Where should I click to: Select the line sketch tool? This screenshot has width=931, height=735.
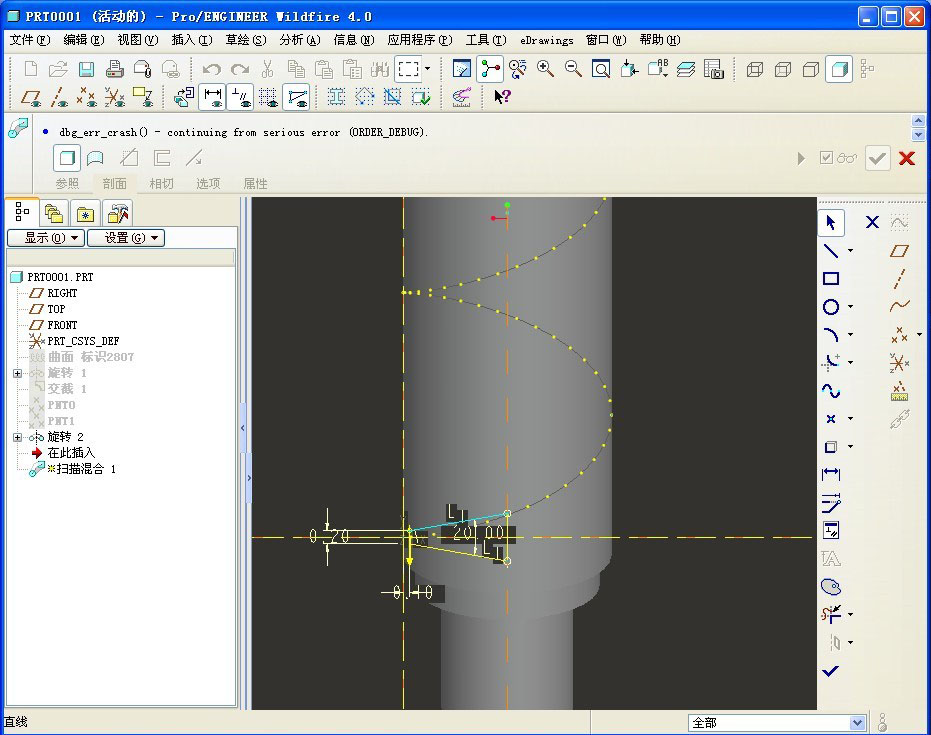pos(830,251)
